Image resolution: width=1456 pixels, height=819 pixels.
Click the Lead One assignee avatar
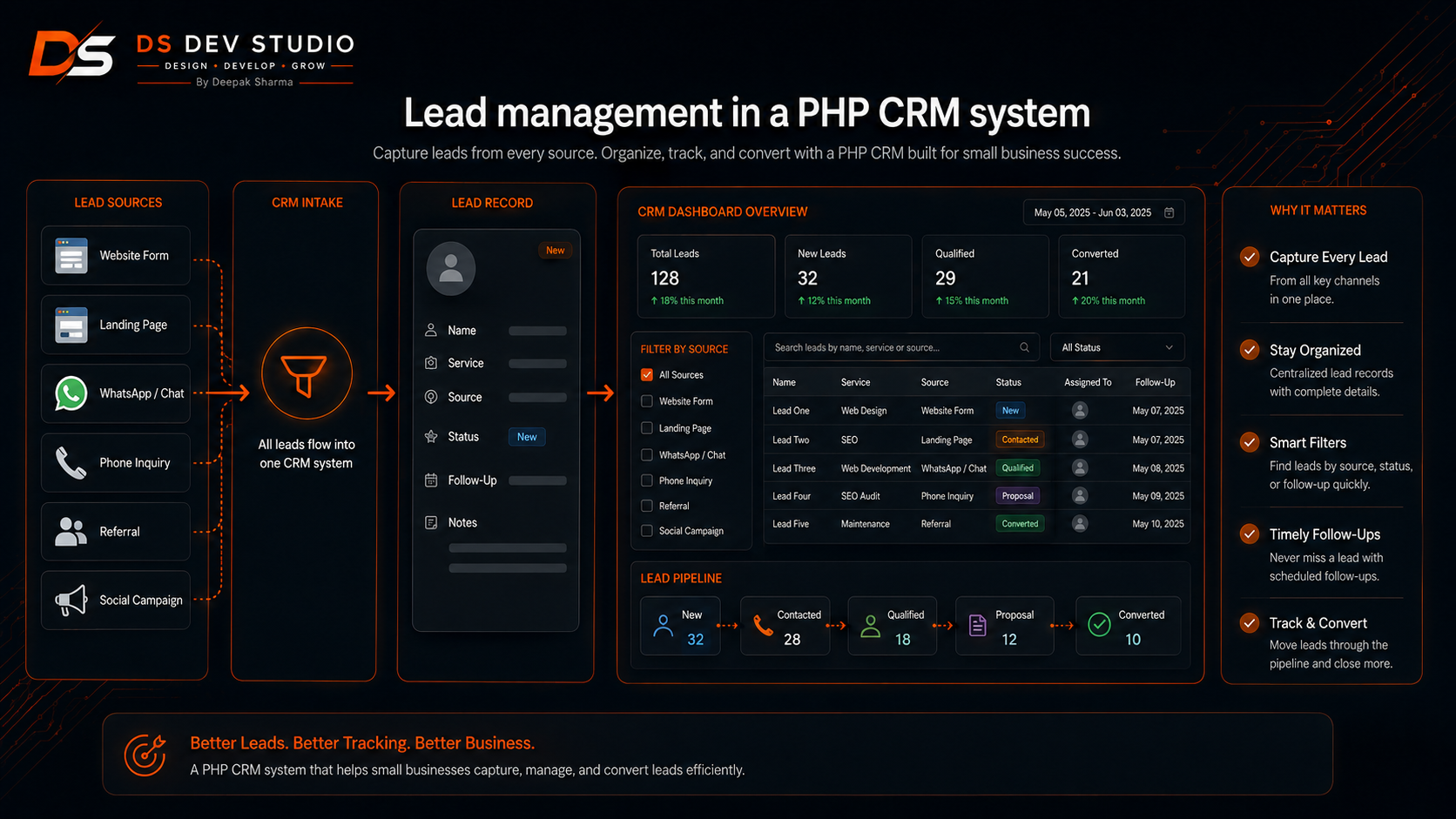coord(1080,410)
